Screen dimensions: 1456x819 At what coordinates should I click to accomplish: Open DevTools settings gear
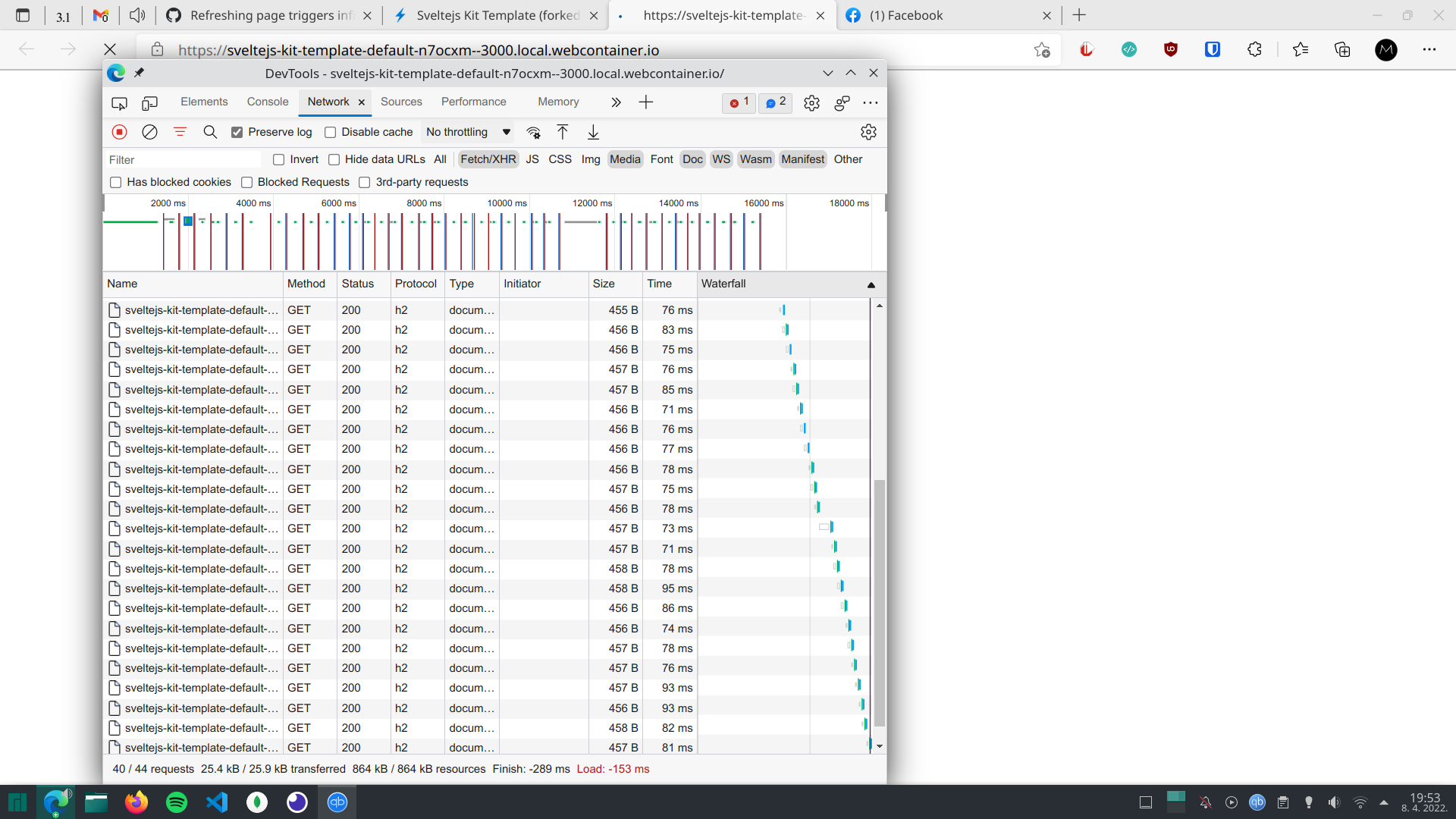click(812, 102)
